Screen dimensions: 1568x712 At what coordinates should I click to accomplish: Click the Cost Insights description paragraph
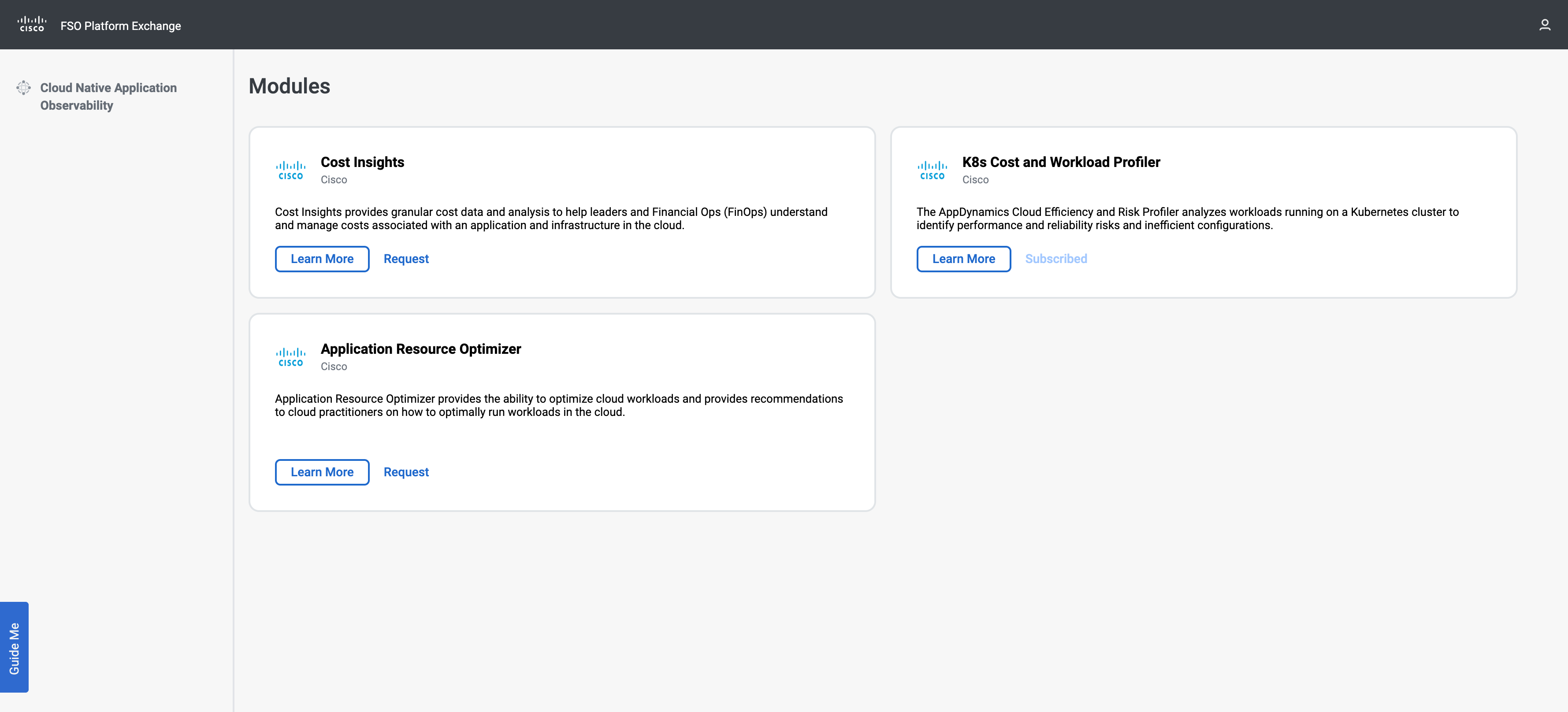(551, 219)
